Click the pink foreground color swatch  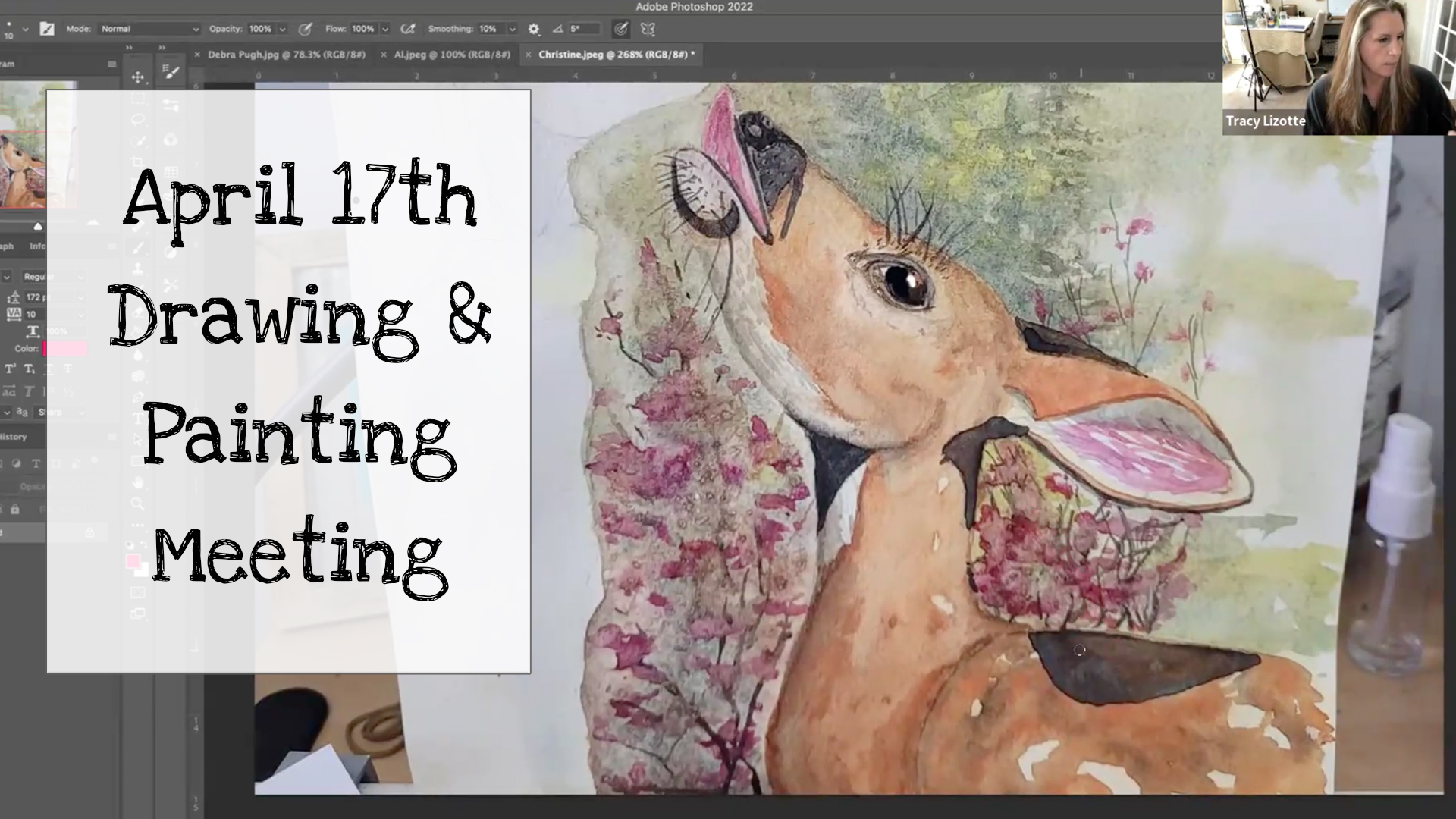tap(133, 561)
